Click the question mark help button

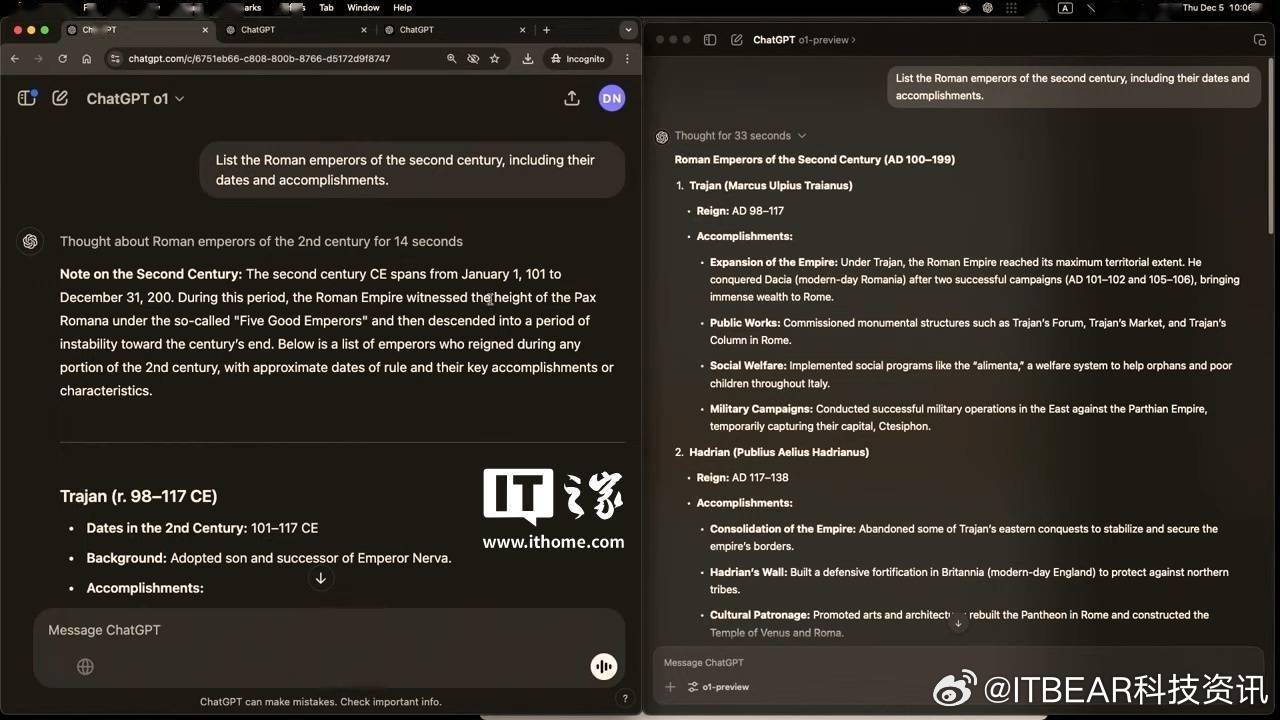coord(625,698)
